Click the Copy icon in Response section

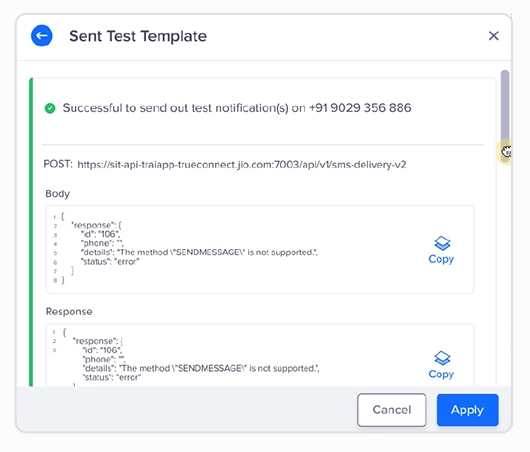(x=442, y=358)
